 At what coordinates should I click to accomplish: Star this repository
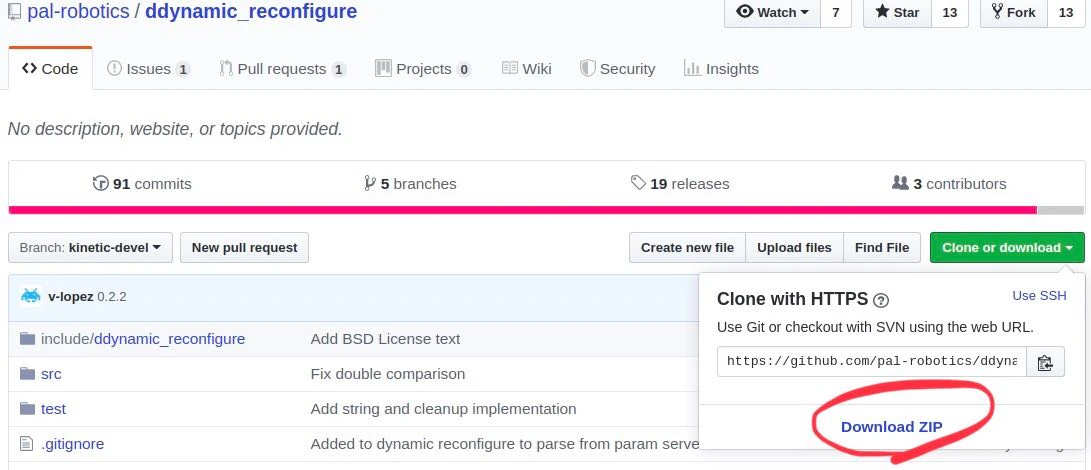(898, 13)
